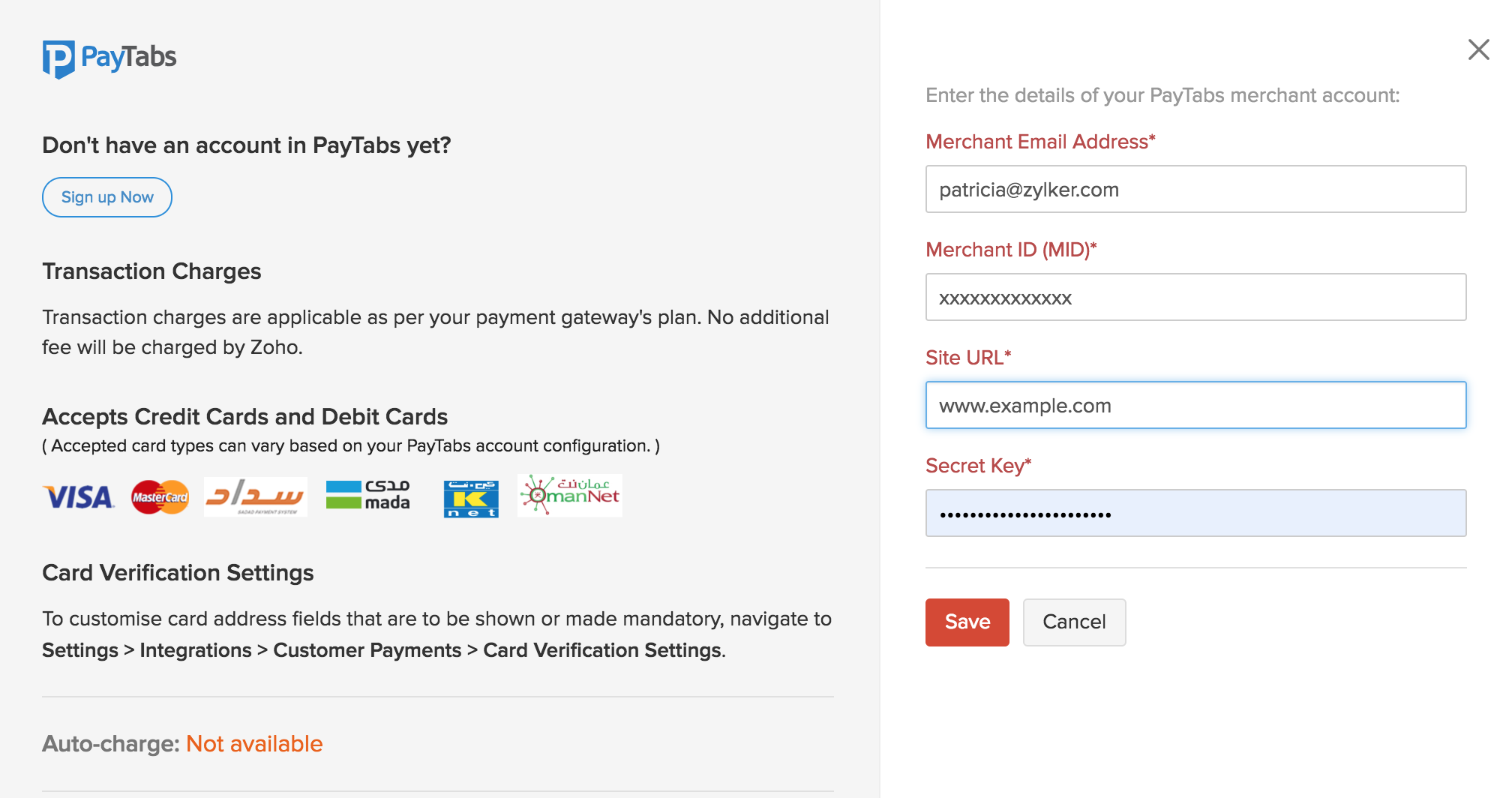
Task: Select the OmanNet card icon
Action: tap(568, 495)
